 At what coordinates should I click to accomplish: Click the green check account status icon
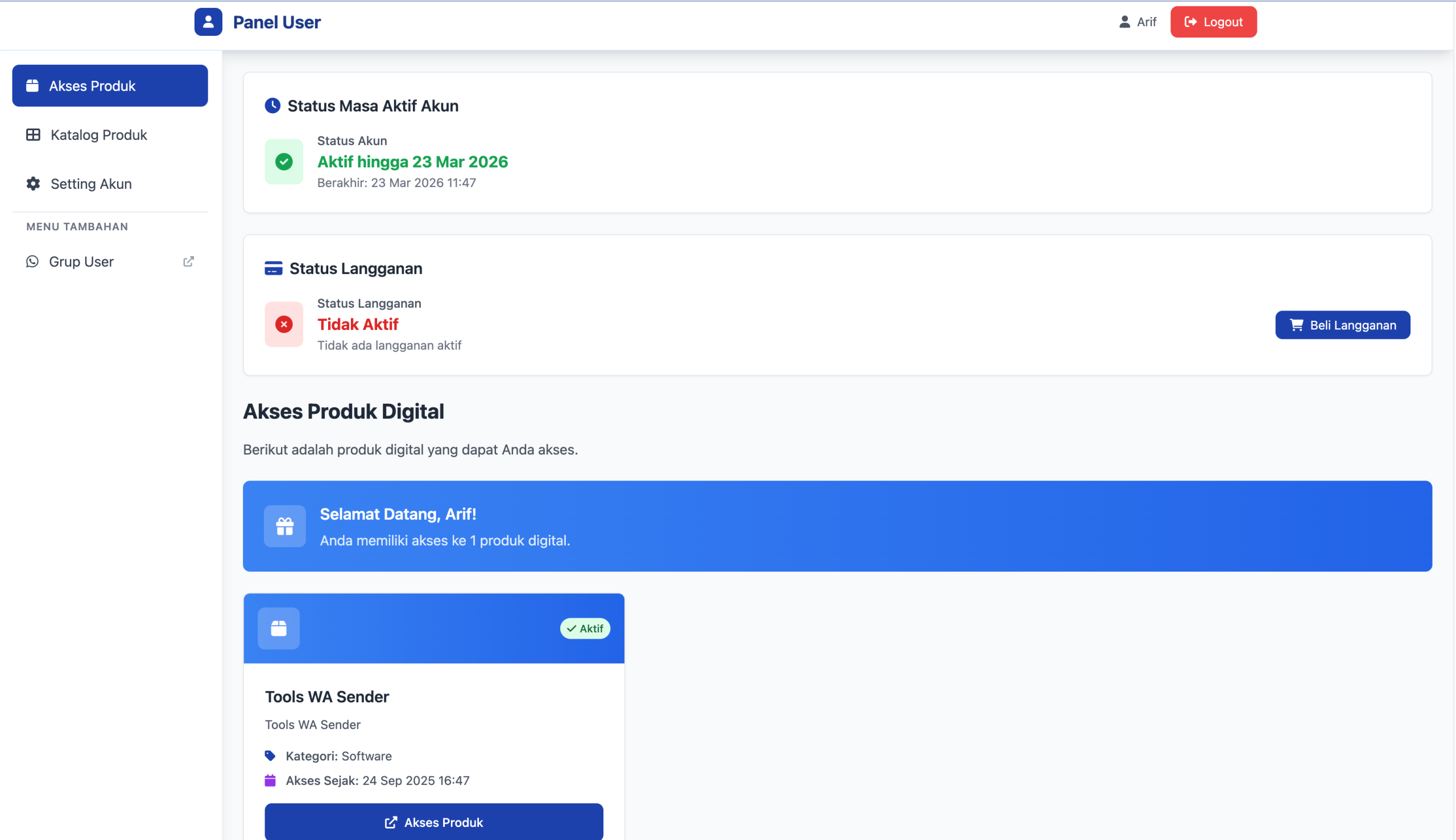pyautogui.click(x=284, y=162)
